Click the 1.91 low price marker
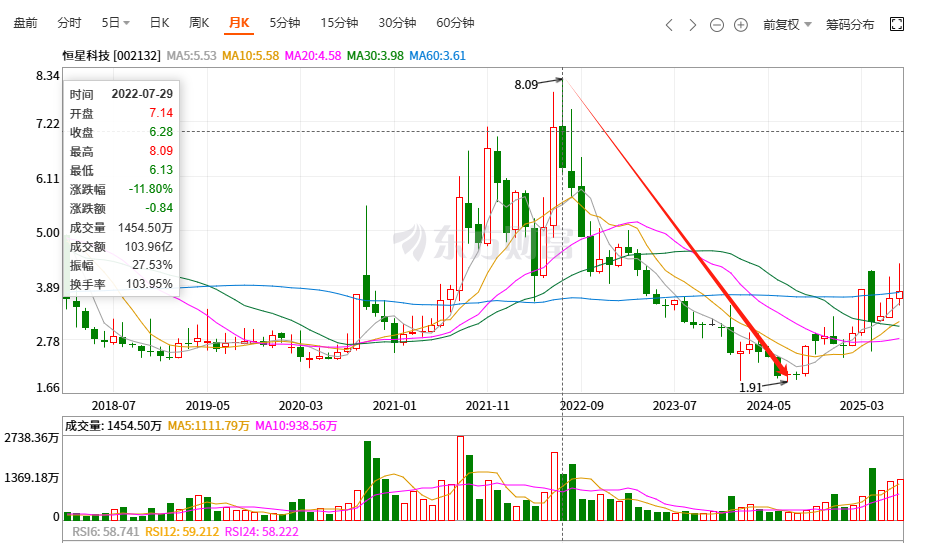 [751, 387]
